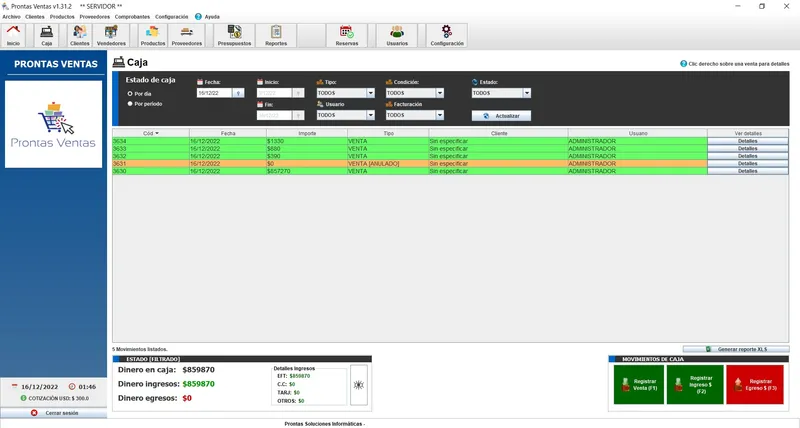The image size is (800, 428).
Task: Open the Configuración gear toolbar icon
Action: (x=447, y=35)
